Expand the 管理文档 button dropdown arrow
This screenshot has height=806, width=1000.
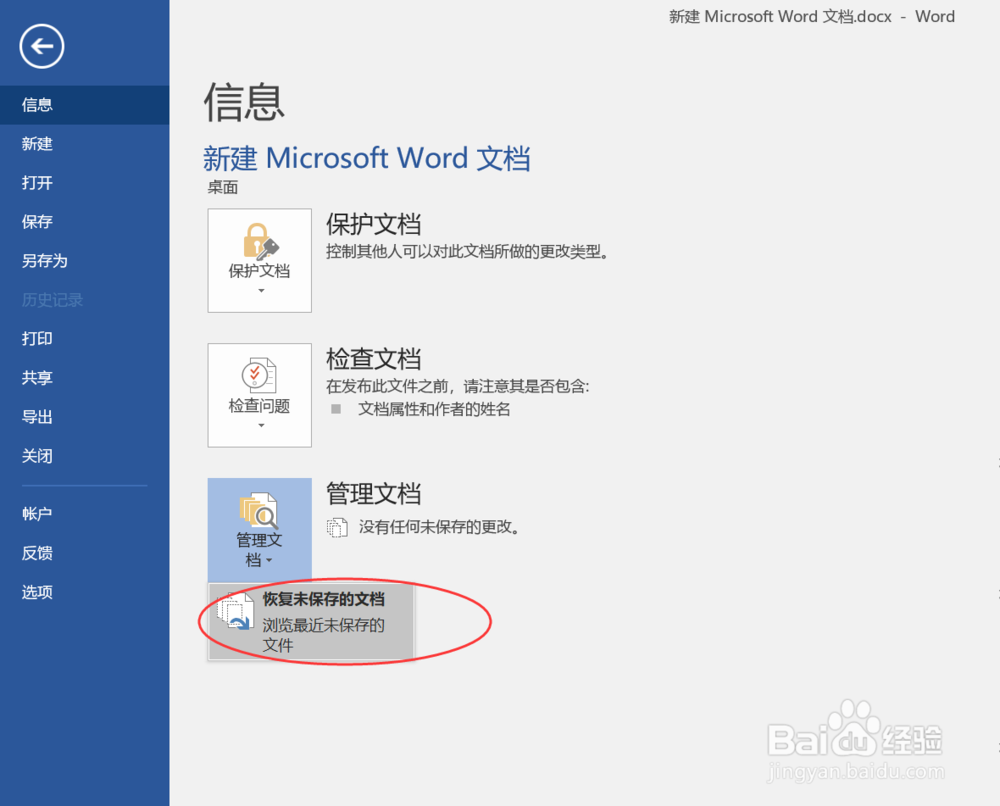pos(269,561)
